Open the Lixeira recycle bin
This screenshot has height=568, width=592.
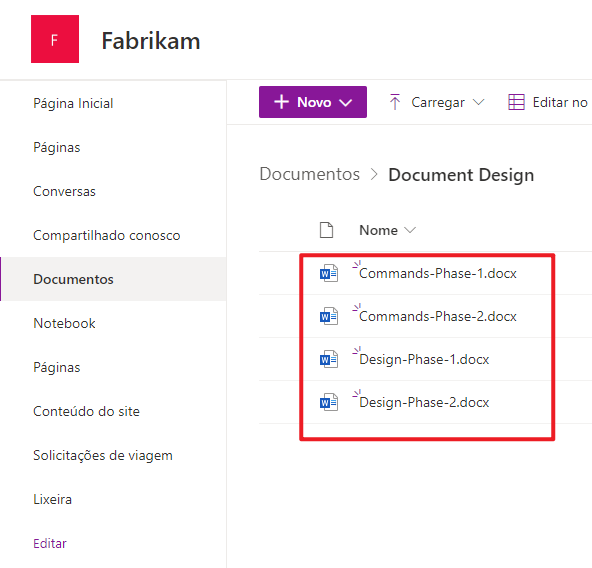click(52, 499)
